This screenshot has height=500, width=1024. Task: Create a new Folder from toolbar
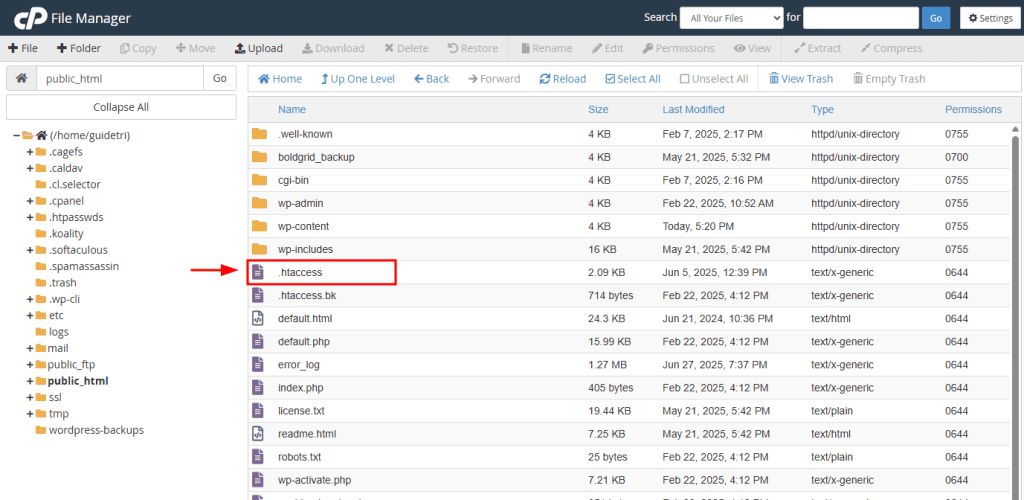pos(78,48)
